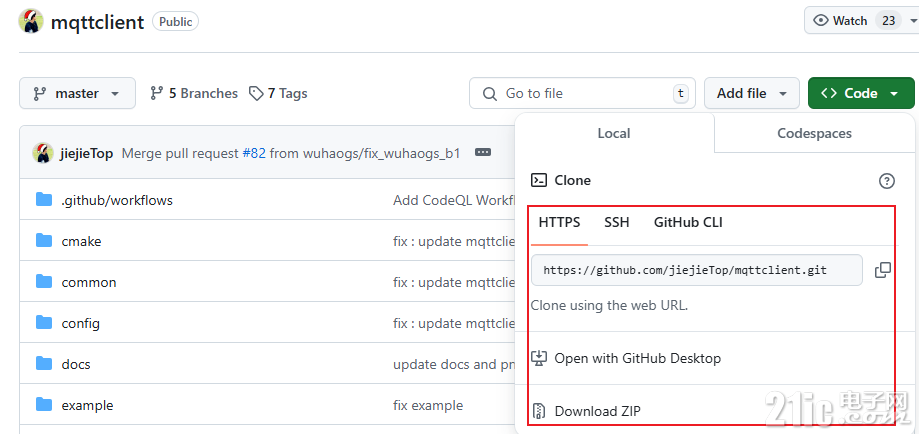
Task: Open the config folder
Action: coord(81,323)
